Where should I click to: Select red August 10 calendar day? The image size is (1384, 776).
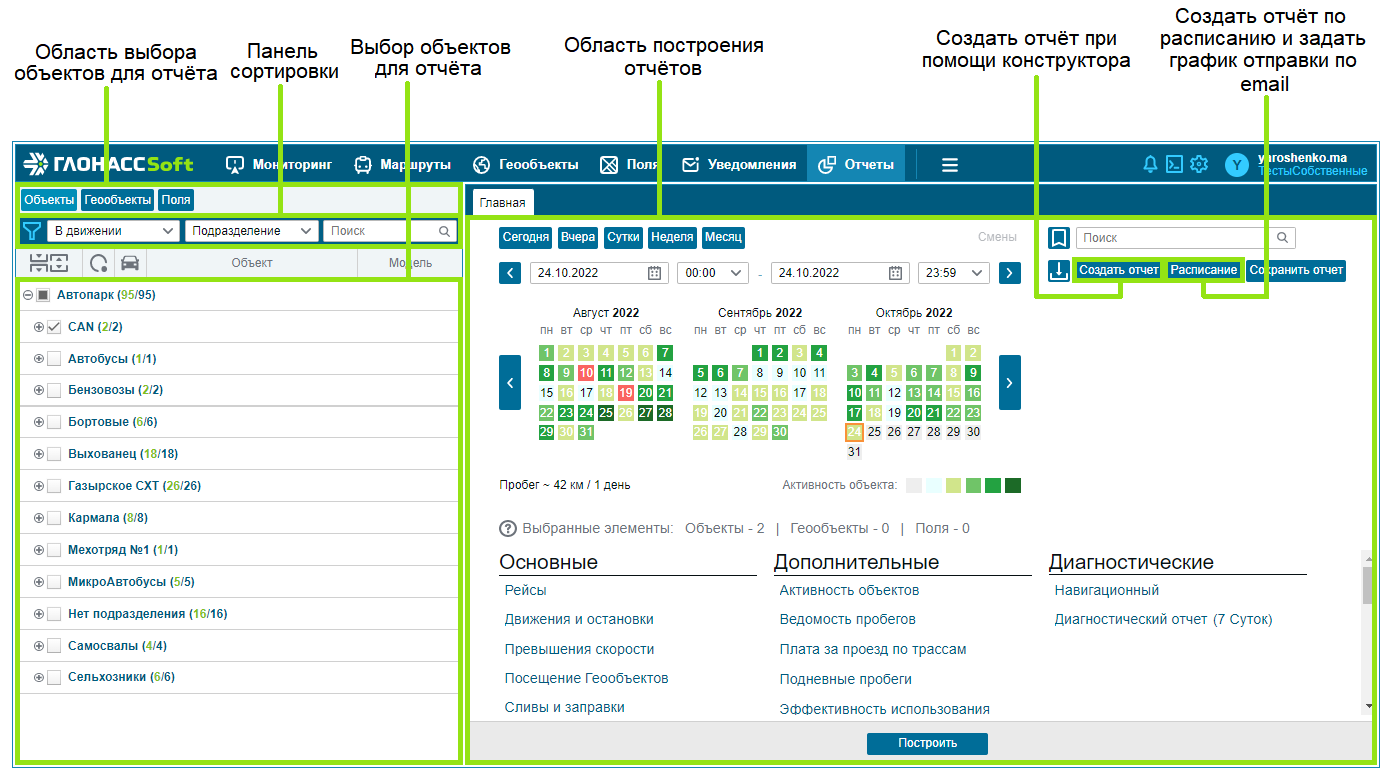585,373
